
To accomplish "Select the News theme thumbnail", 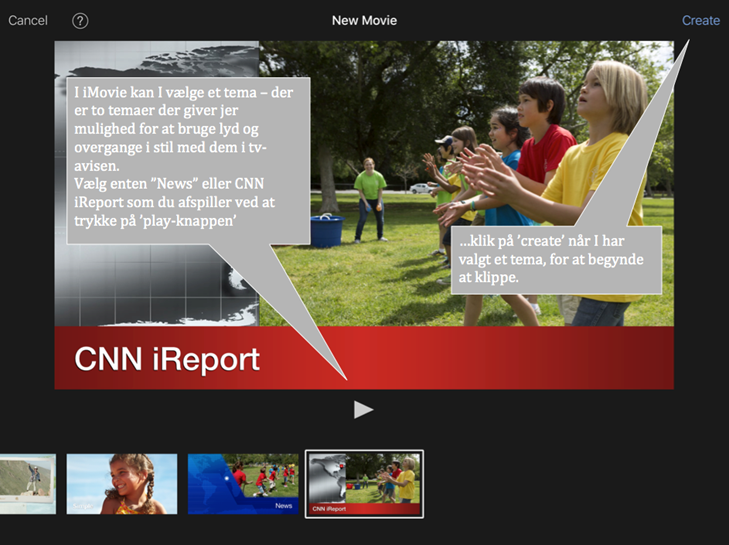I will click(243, 484).
